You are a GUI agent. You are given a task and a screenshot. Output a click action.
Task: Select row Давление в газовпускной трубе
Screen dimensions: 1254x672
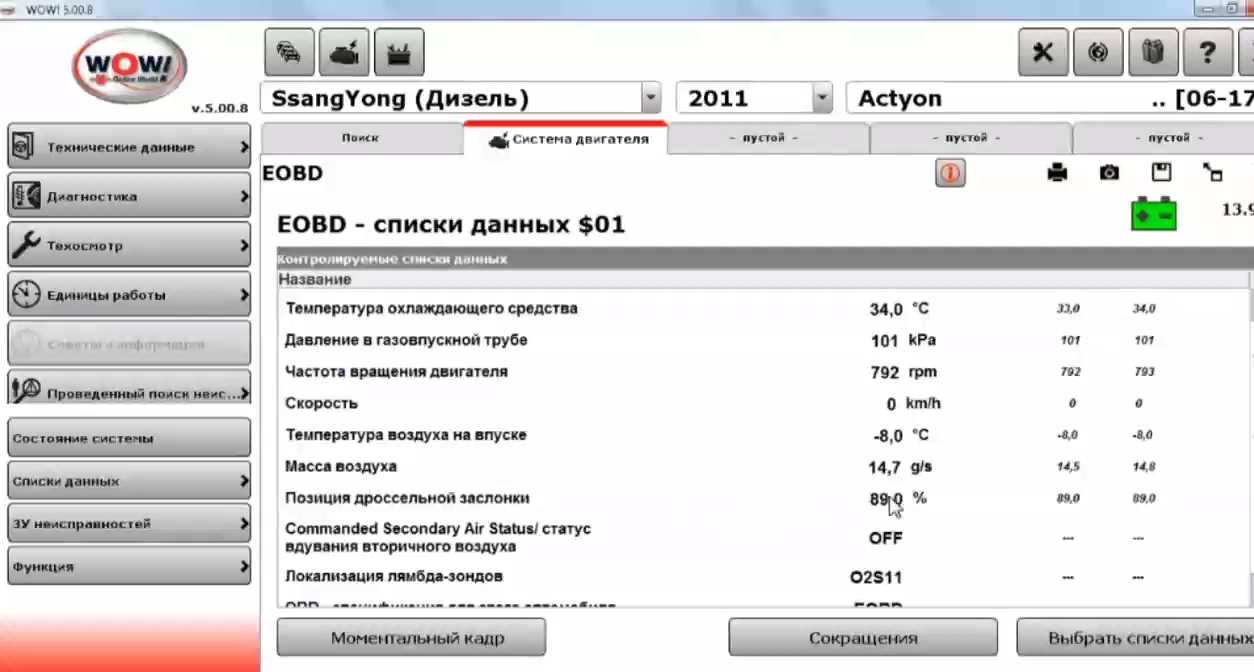764,340
